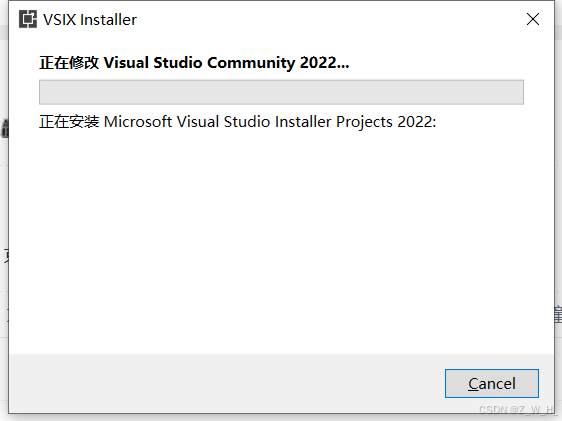Click the partially hidden dark glyph behind left edge

click(5, 129)
